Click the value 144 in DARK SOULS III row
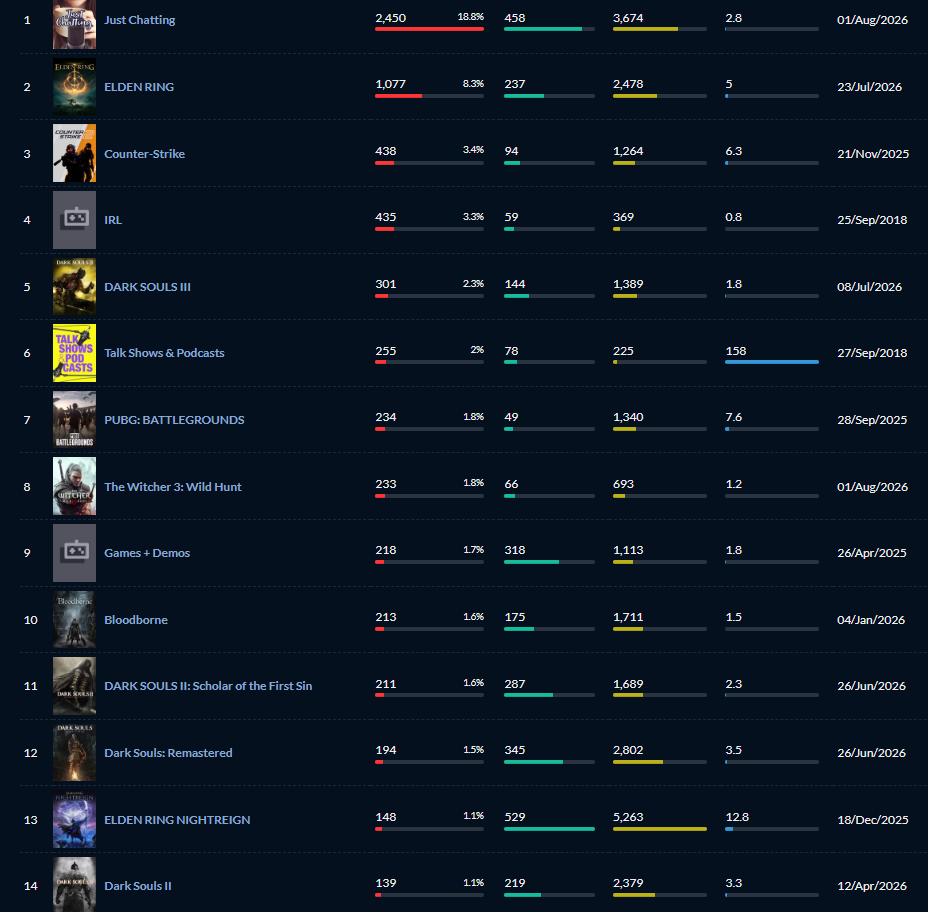This screenshot has width=928, height=912. click(x=514, y=284)
